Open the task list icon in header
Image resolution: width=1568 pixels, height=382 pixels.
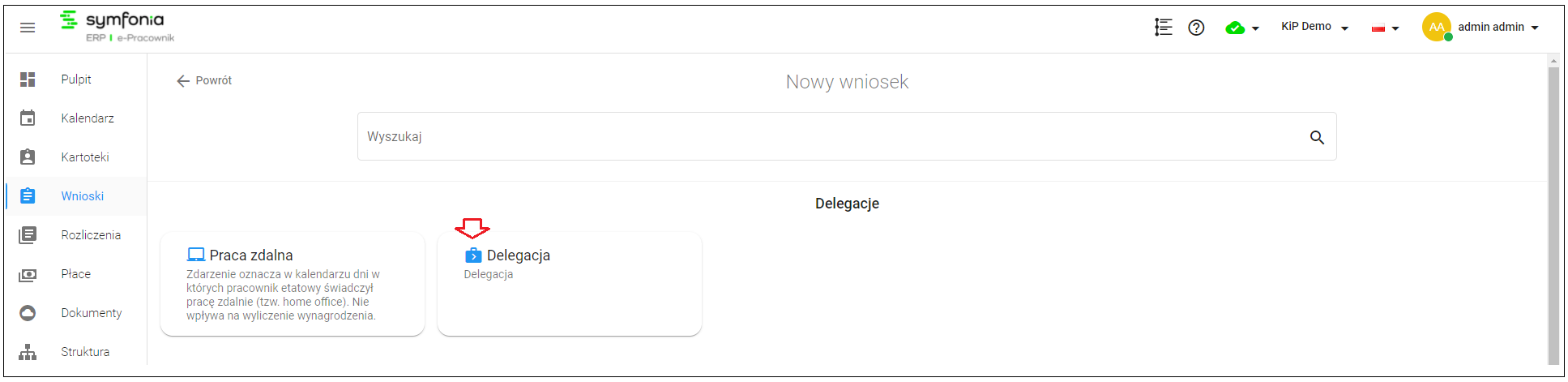1164,28
